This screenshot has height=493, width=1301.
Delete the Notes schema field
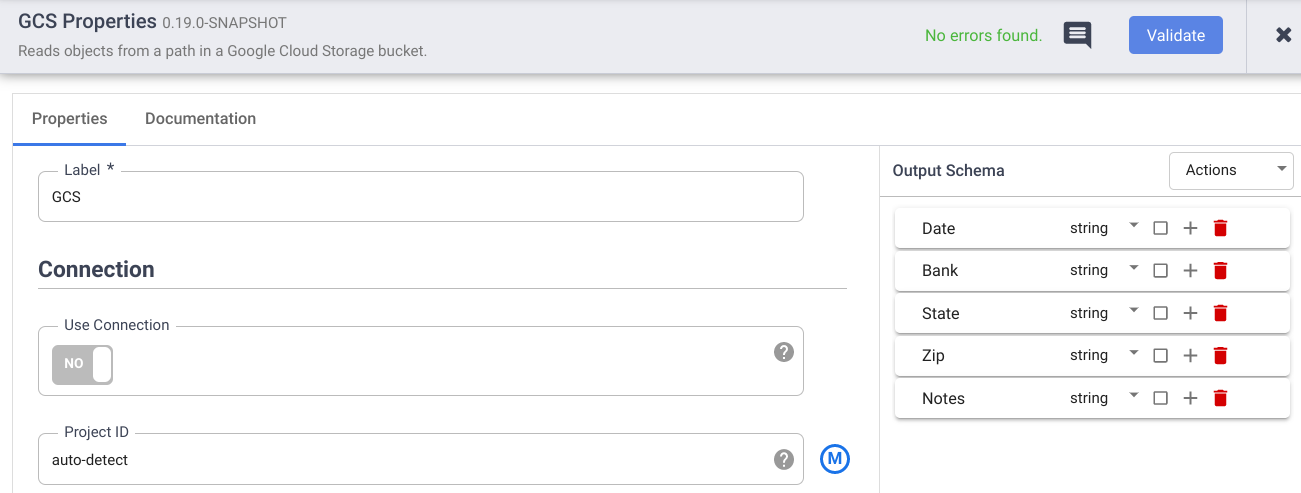point(1220,398)
